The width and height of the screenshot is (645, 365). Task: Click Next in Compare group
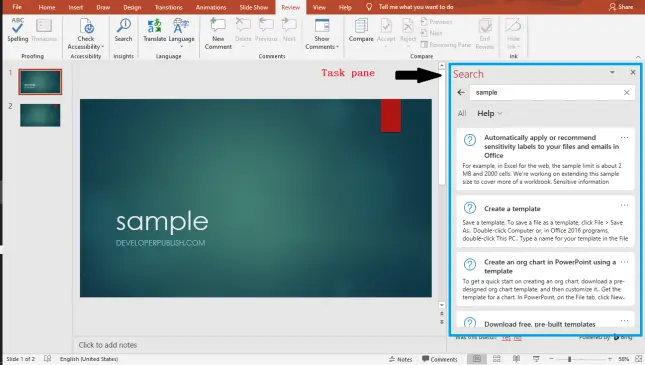click(x=432, y=33)
